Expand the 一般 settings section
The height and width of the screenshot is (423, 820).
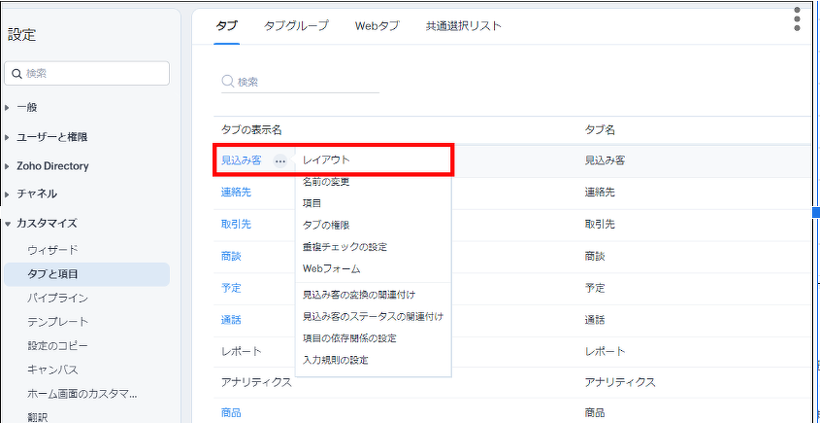28,107
